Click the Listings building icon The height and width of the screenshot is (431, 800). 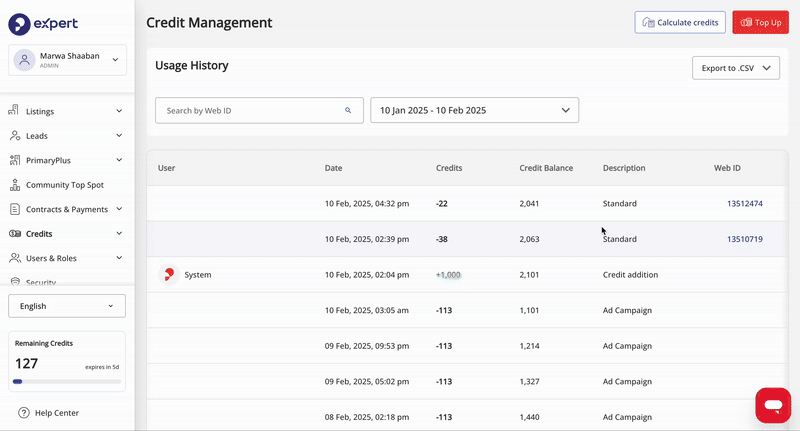[x=14, y=110]
